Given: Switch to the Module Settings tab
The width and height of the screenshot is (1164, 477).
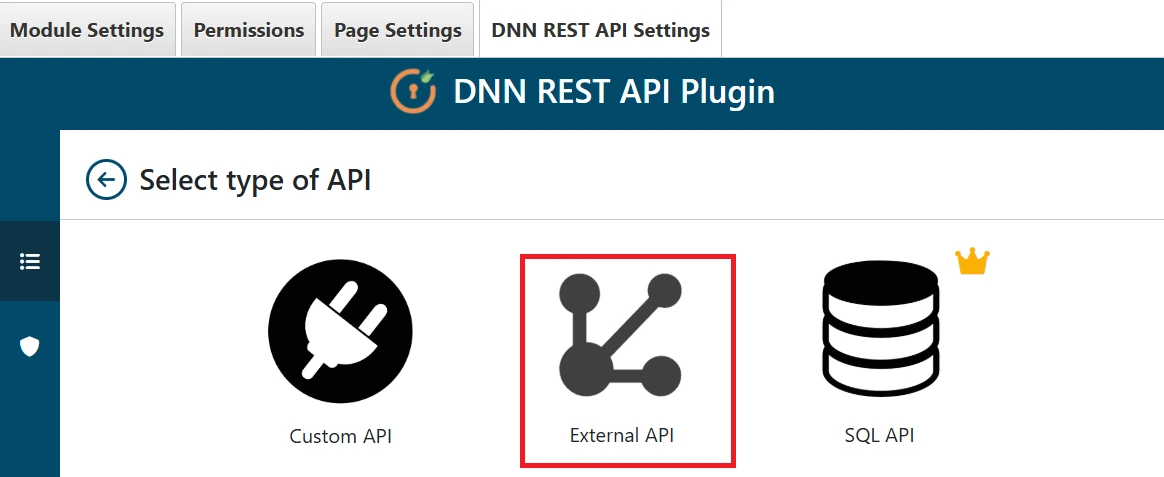Looking at the screenshot, I should tap(87, 30).
